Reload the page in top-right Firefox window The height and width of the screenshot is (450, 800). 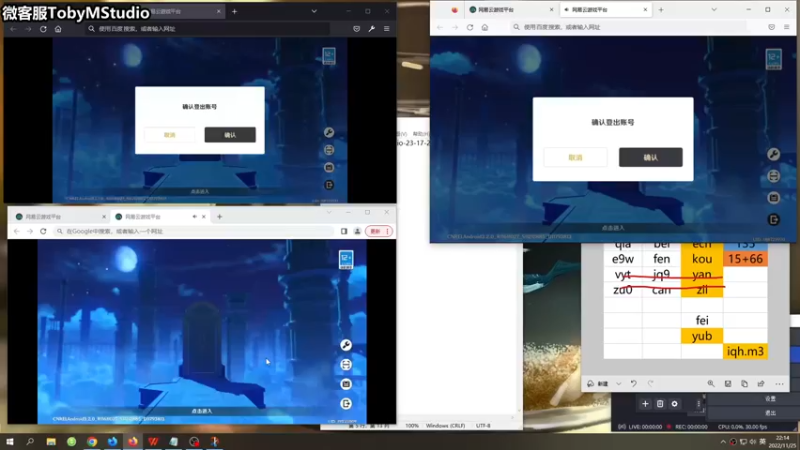click(470, 27)
